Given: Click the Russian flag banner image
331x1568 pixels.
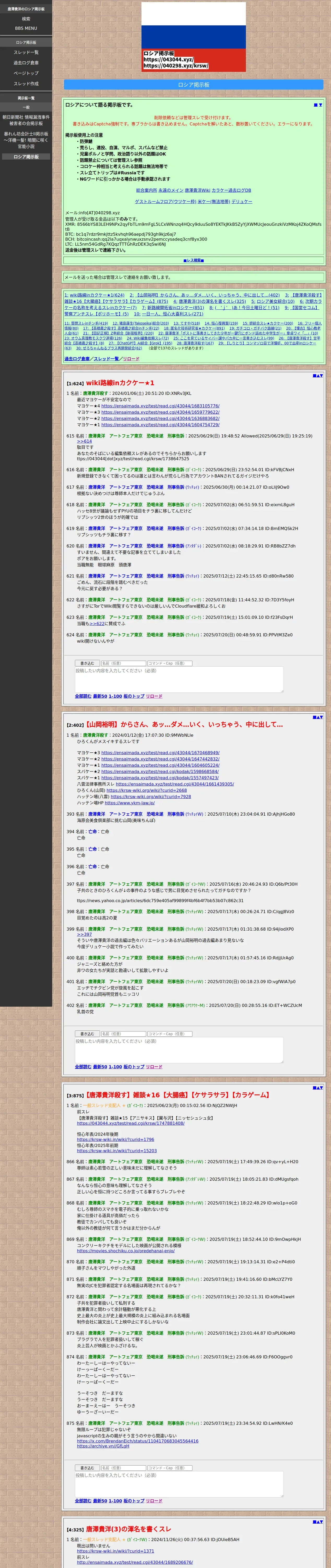Looking at the screenshot, I should [193, 37].
